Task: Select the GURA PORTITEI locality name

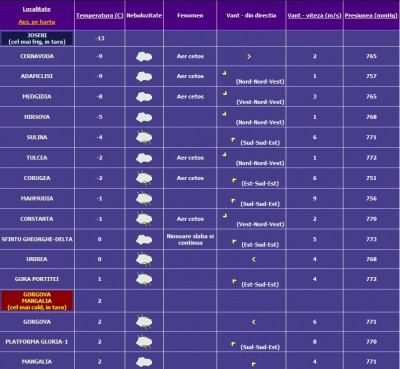Action: click(37, 279)
